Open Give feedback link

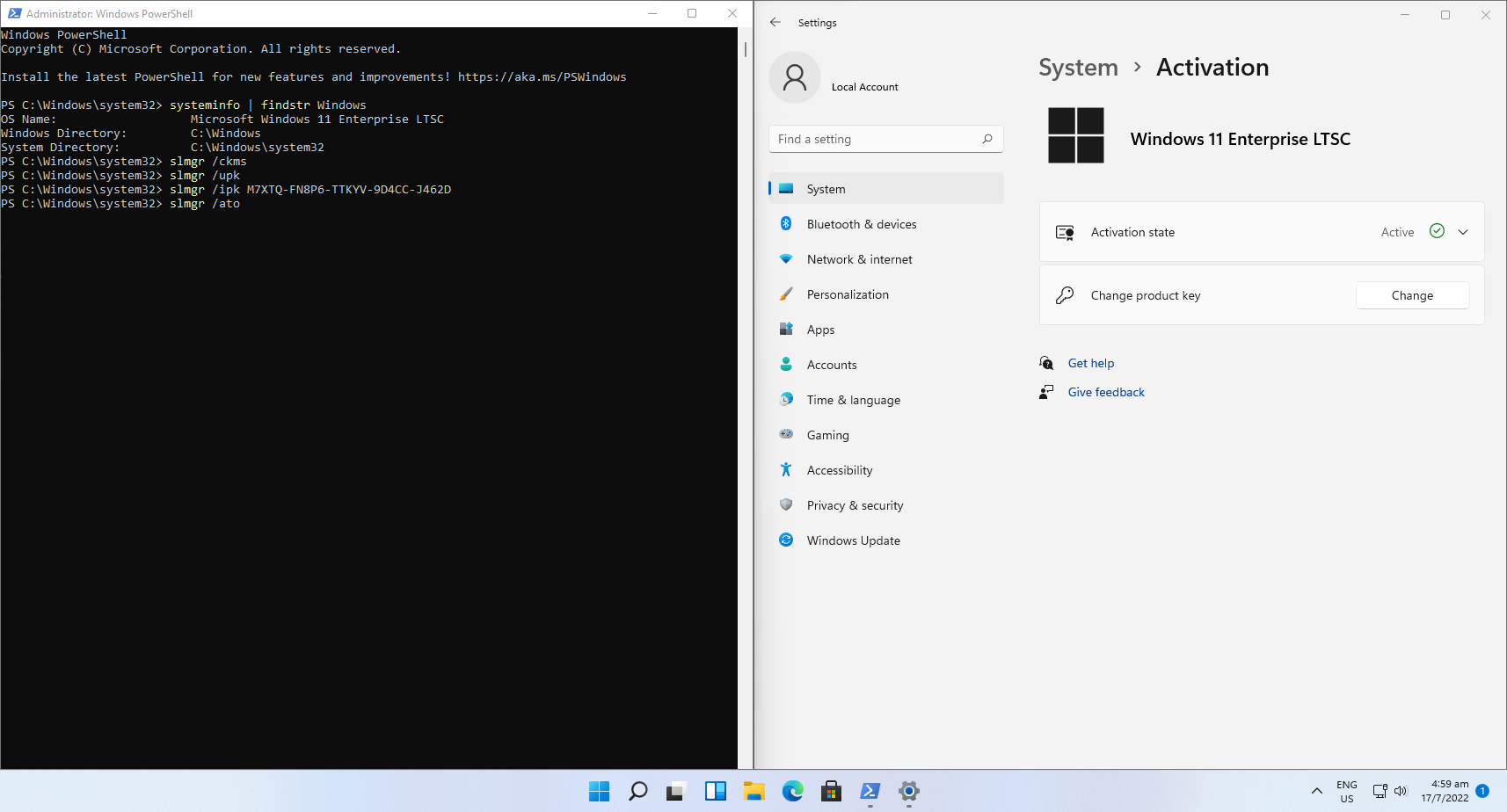1106,392
